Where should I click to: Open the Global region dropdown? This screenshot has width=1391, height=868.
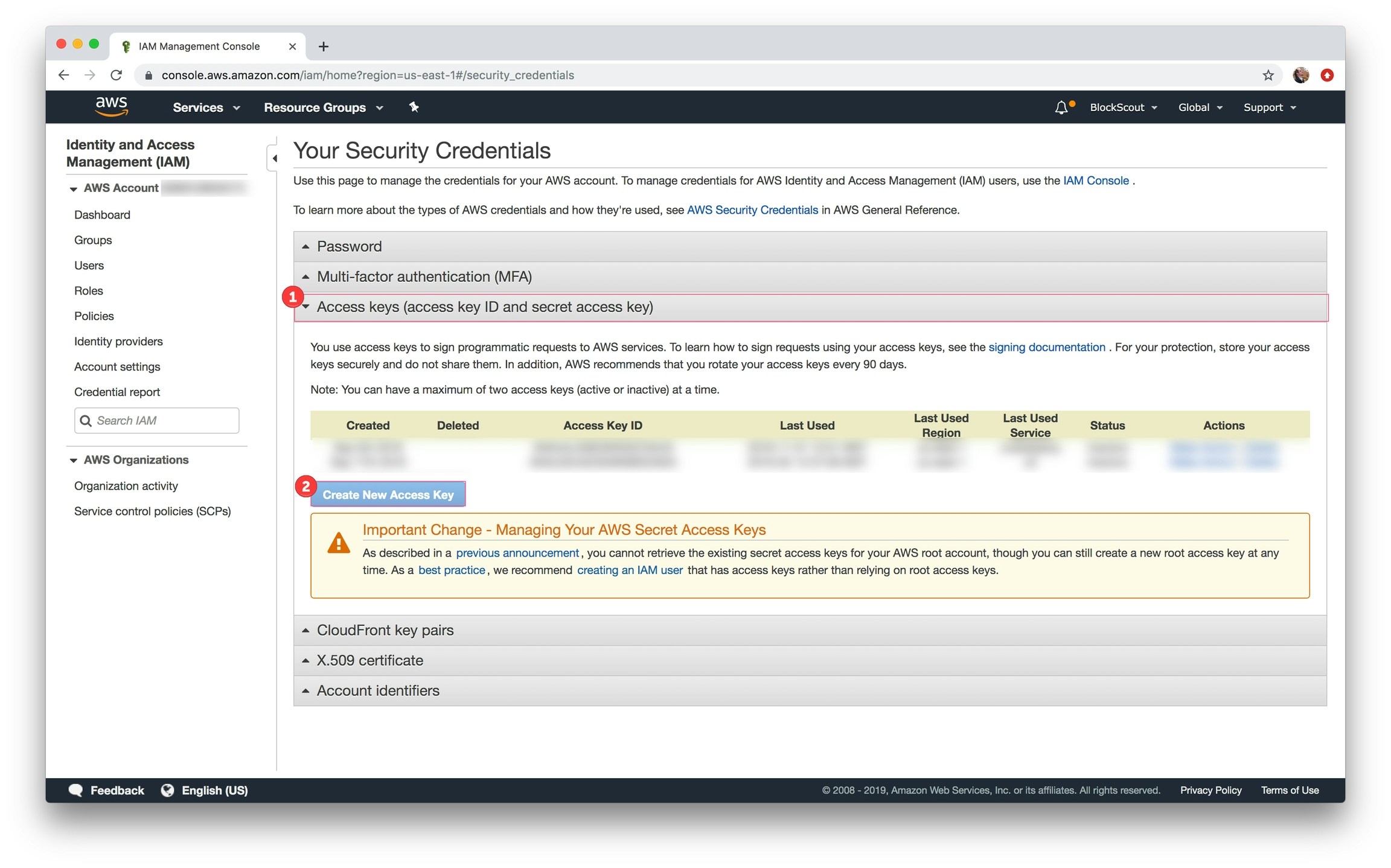tap(1200, 107)
